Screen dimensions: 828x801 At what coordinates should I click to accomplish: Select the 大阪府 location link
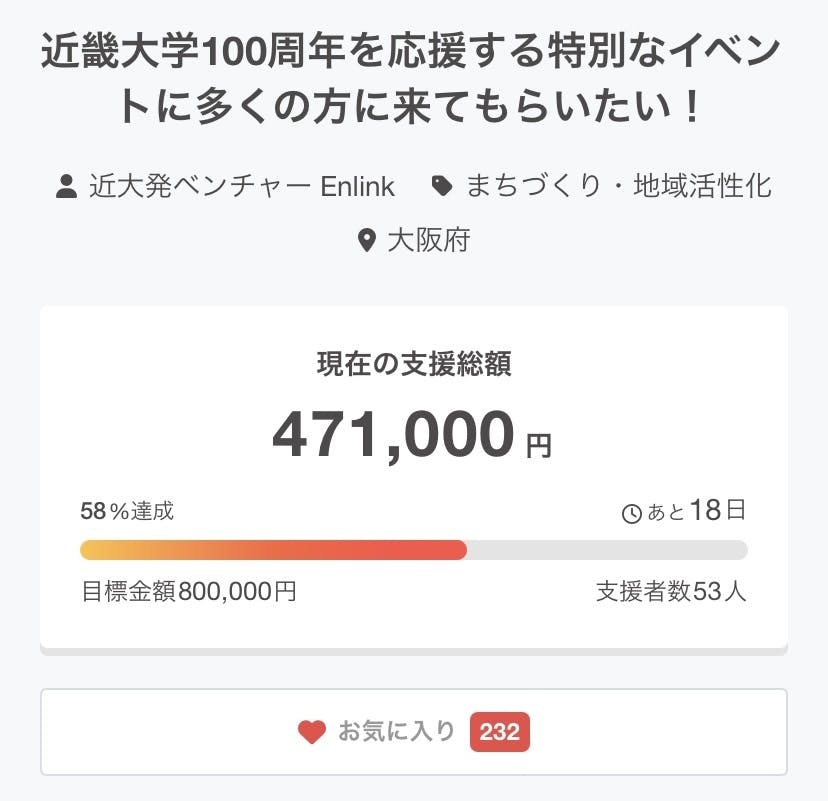pos(428,241)
